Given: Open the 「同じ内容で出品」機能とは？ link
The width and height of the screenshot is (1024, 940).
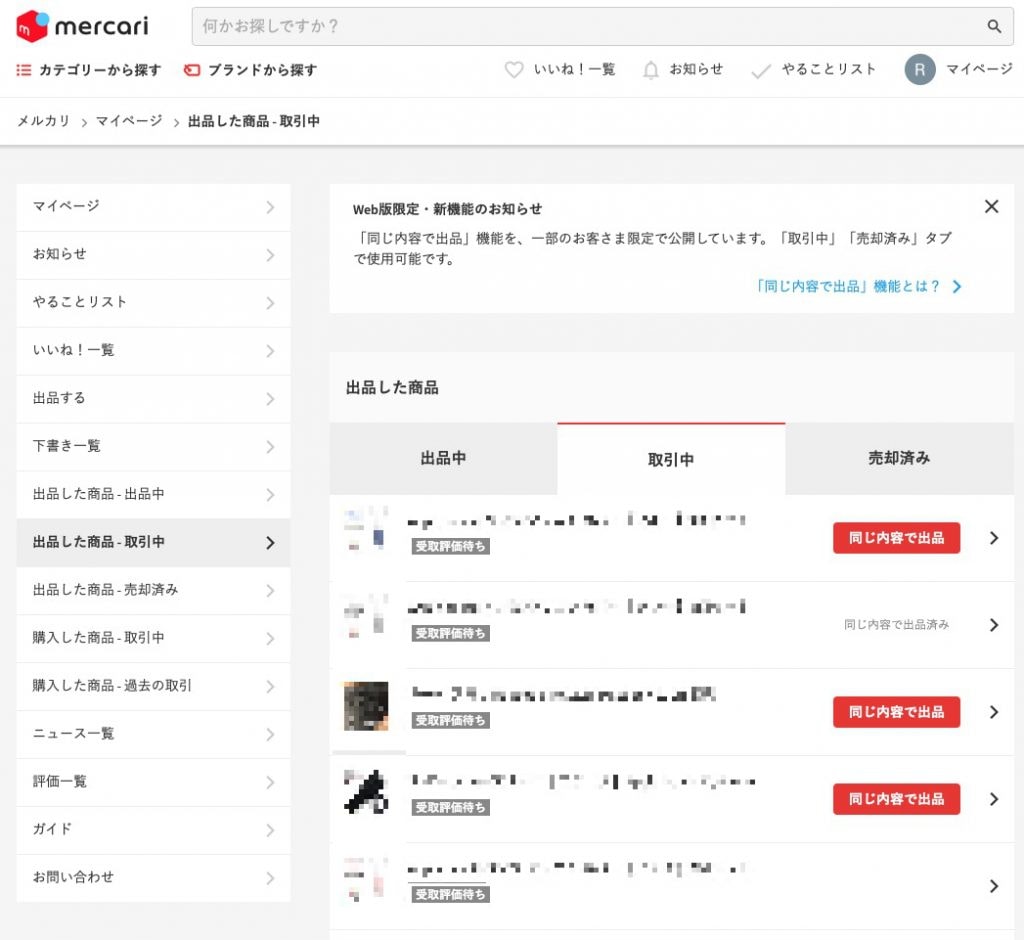Looking at the screenshot, I should tap(858, 286).
